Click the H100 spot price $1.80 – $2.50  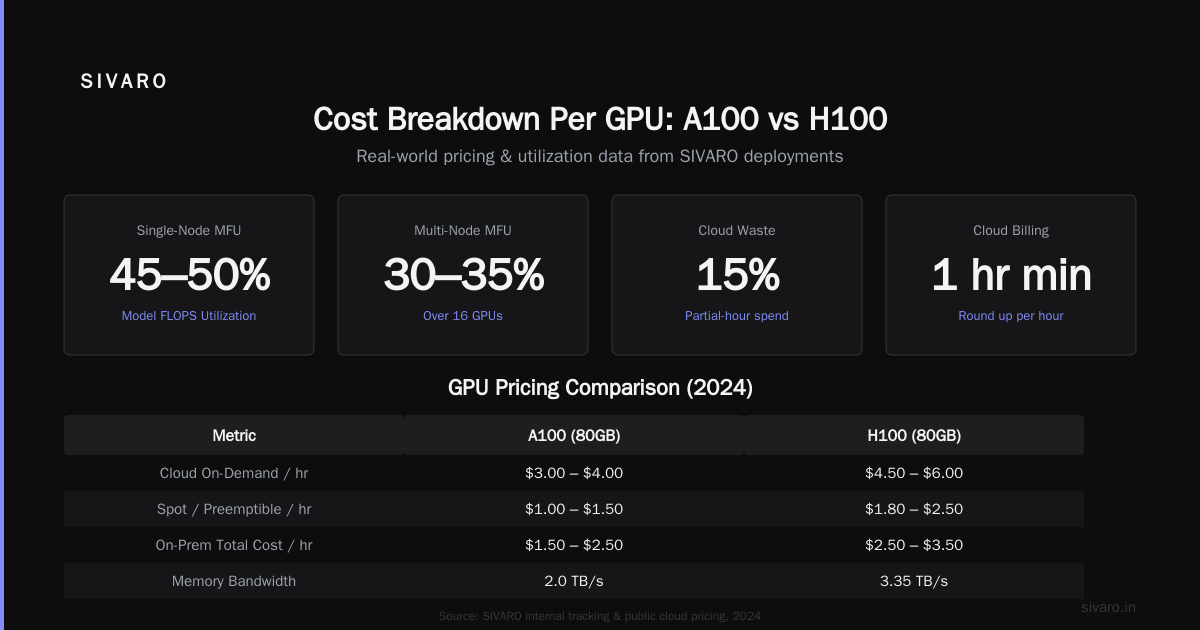click(x=914, y=509)
